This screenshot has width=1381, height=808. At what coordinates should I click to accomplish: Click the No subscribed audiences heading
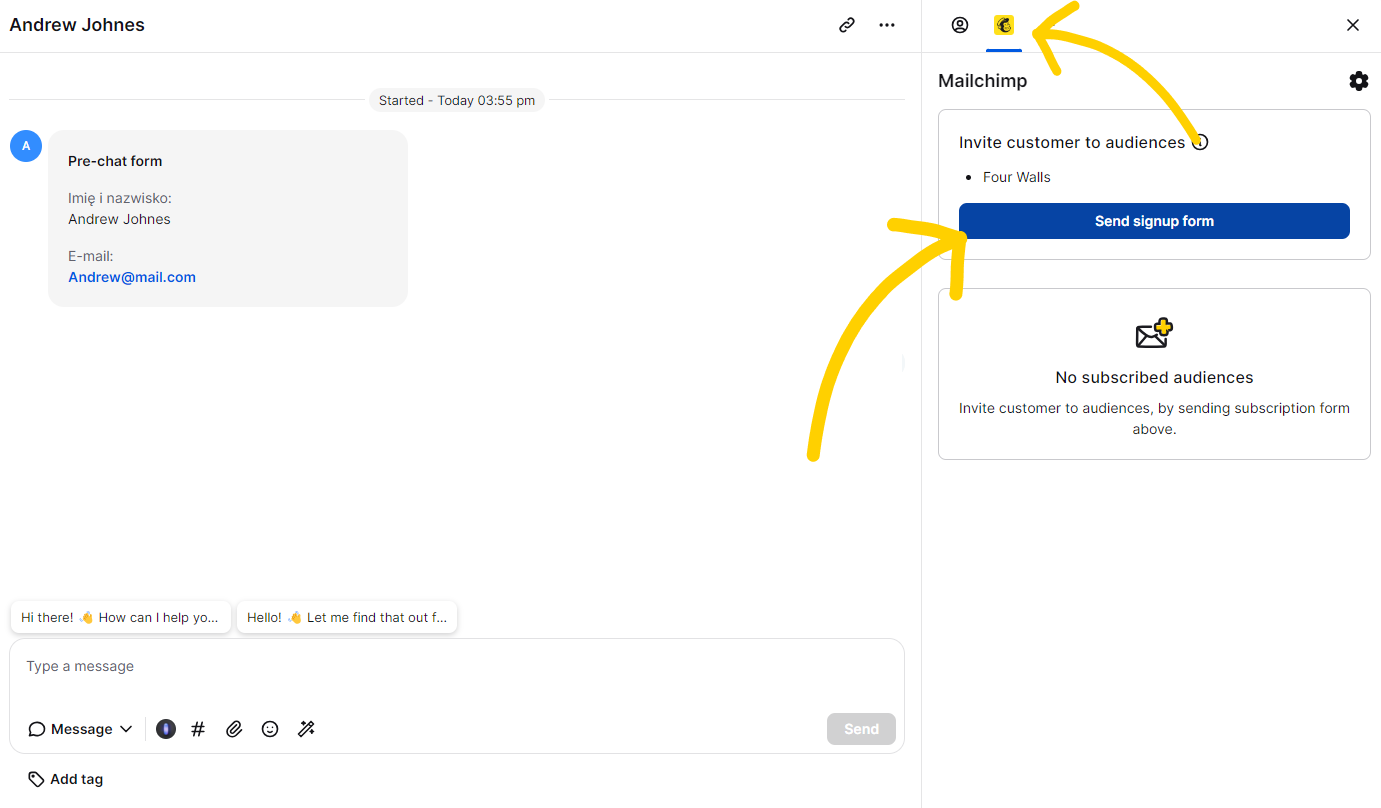pos(1154,377)
